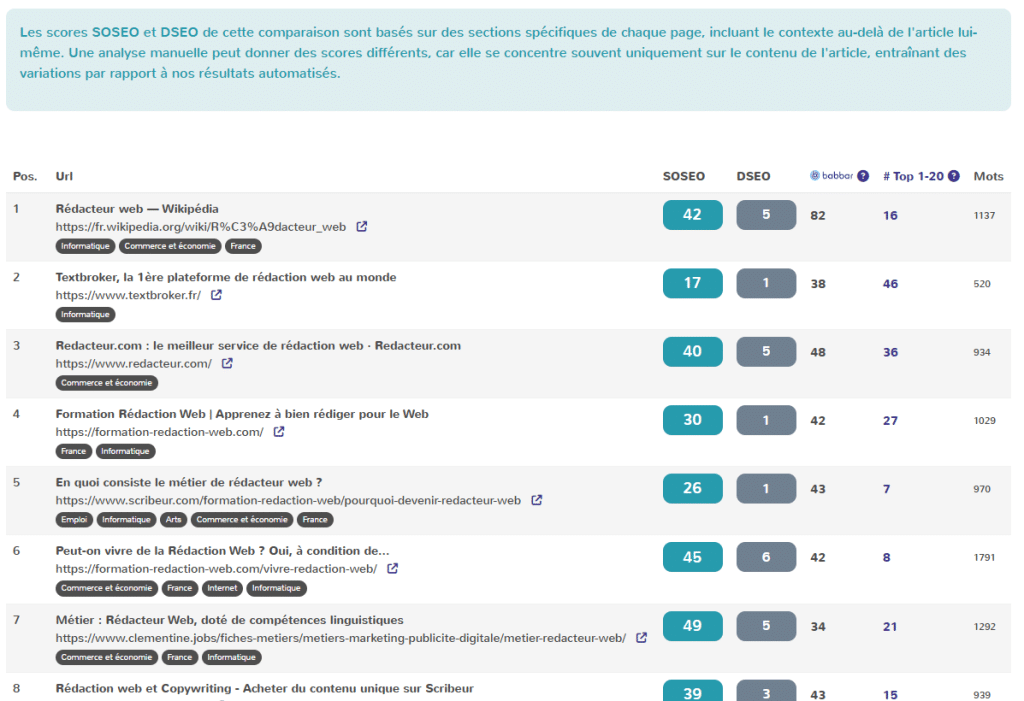Click the https://www.textbroker.fr/ URL

128,295
